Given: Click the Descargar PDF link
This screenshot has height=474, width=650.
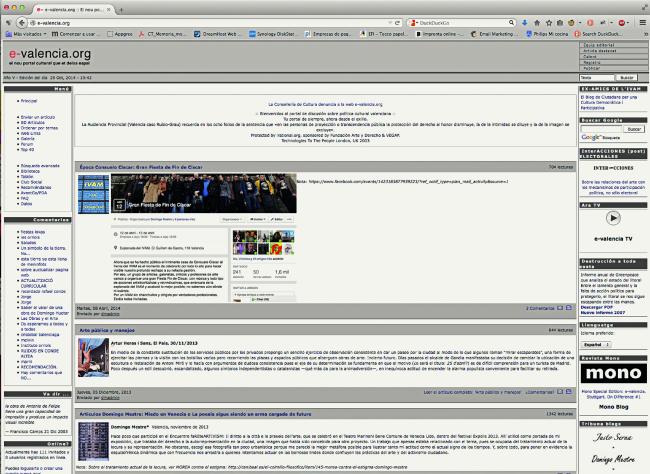Looking at the screenshot, I should coord(597,307).
